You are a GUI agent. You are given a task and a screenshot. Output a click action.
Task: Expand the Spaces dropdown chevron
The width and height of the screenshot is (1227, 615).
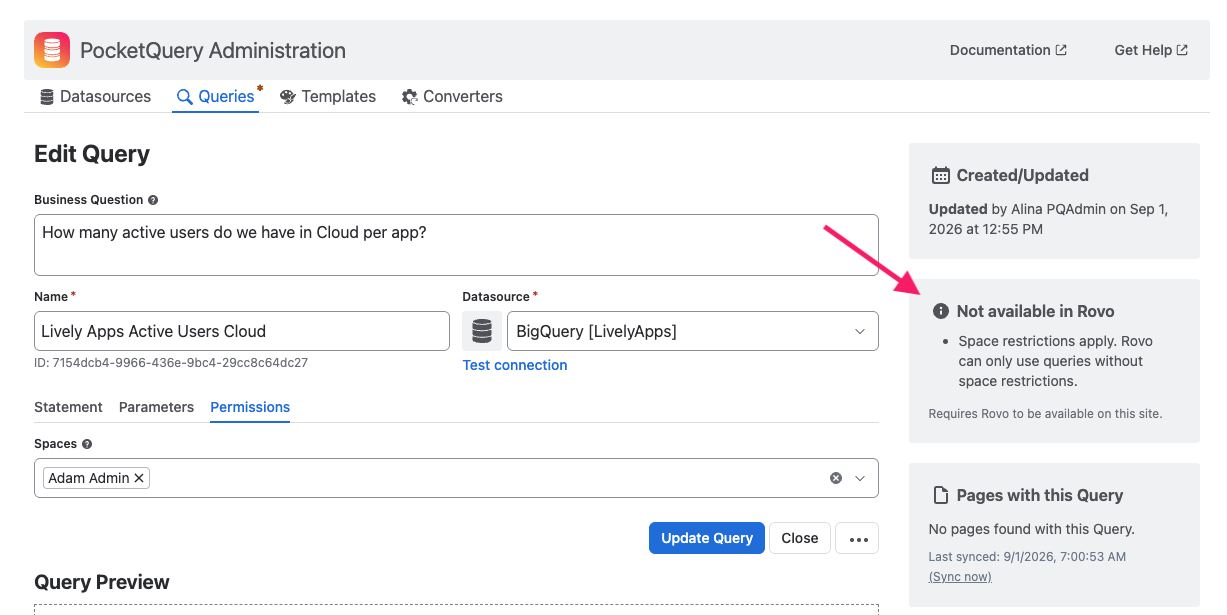(x=860, y=478)
